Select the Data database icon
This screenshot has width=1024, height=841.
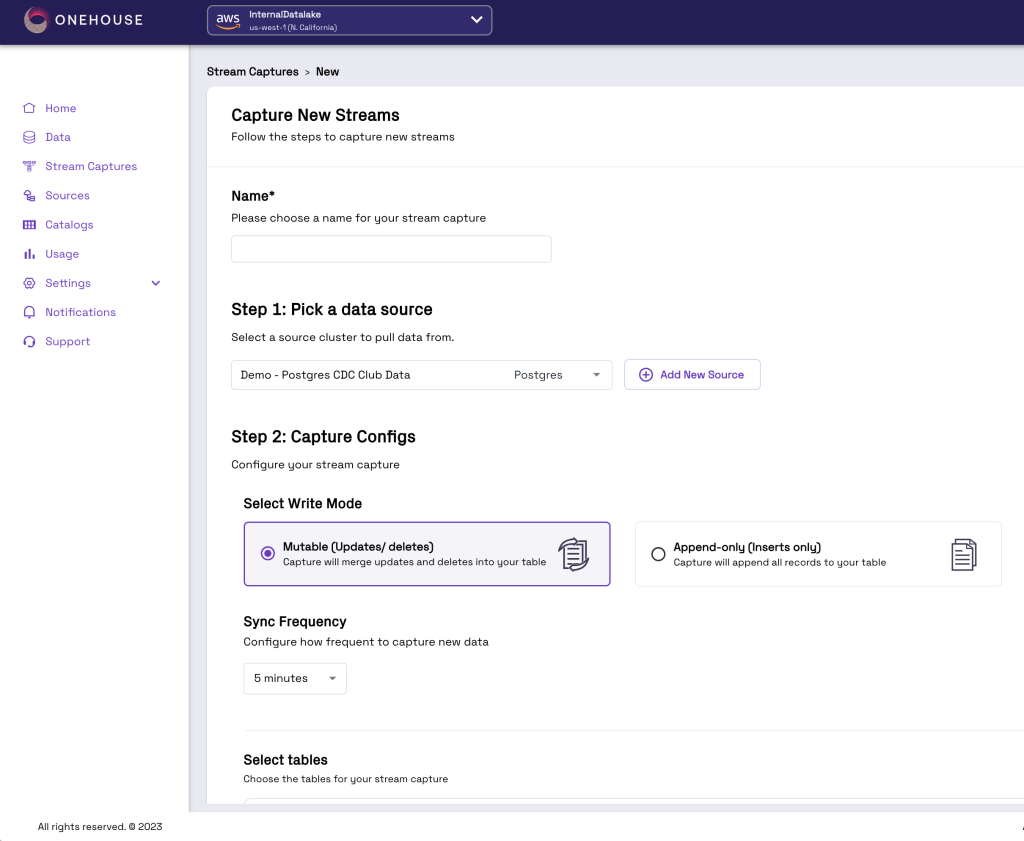click(27, 137)
